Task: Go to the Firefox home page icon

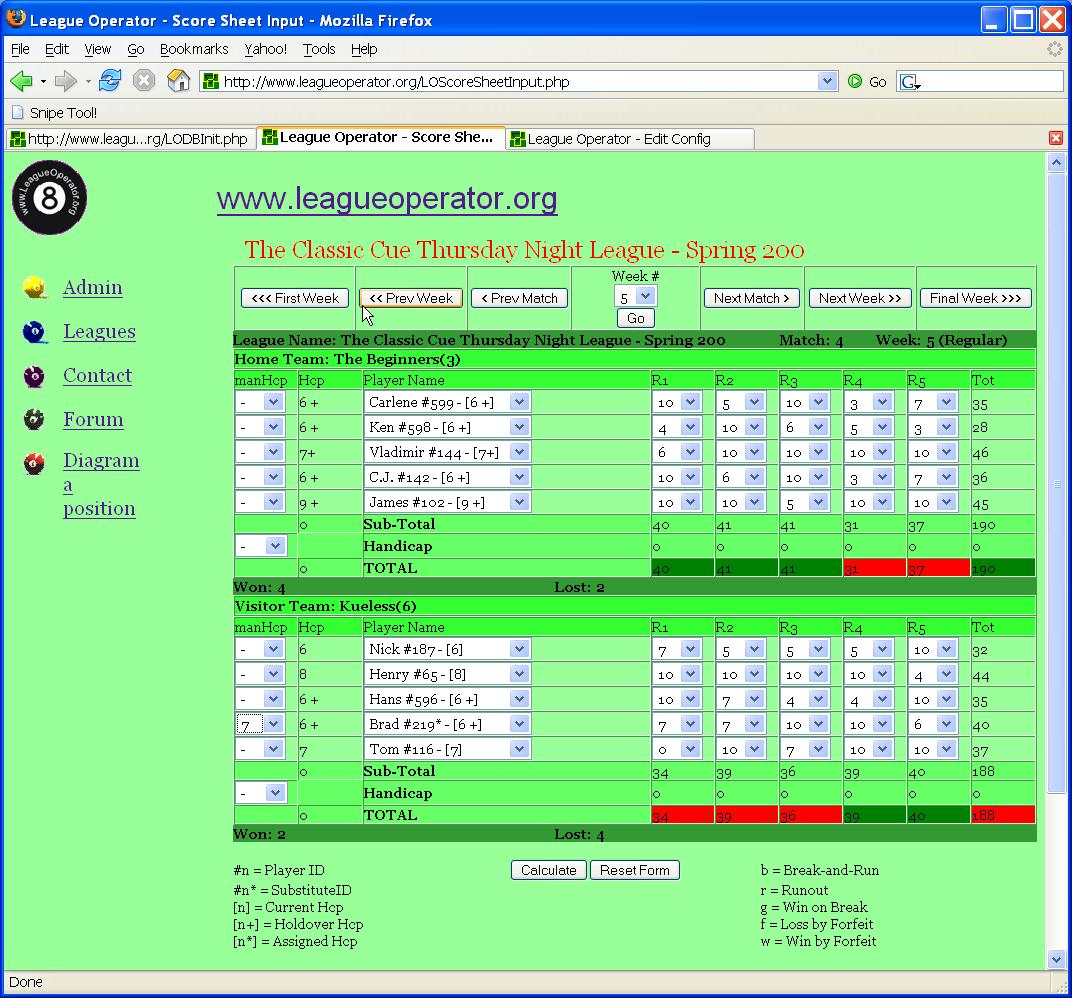Action: [x=178, y=81]
